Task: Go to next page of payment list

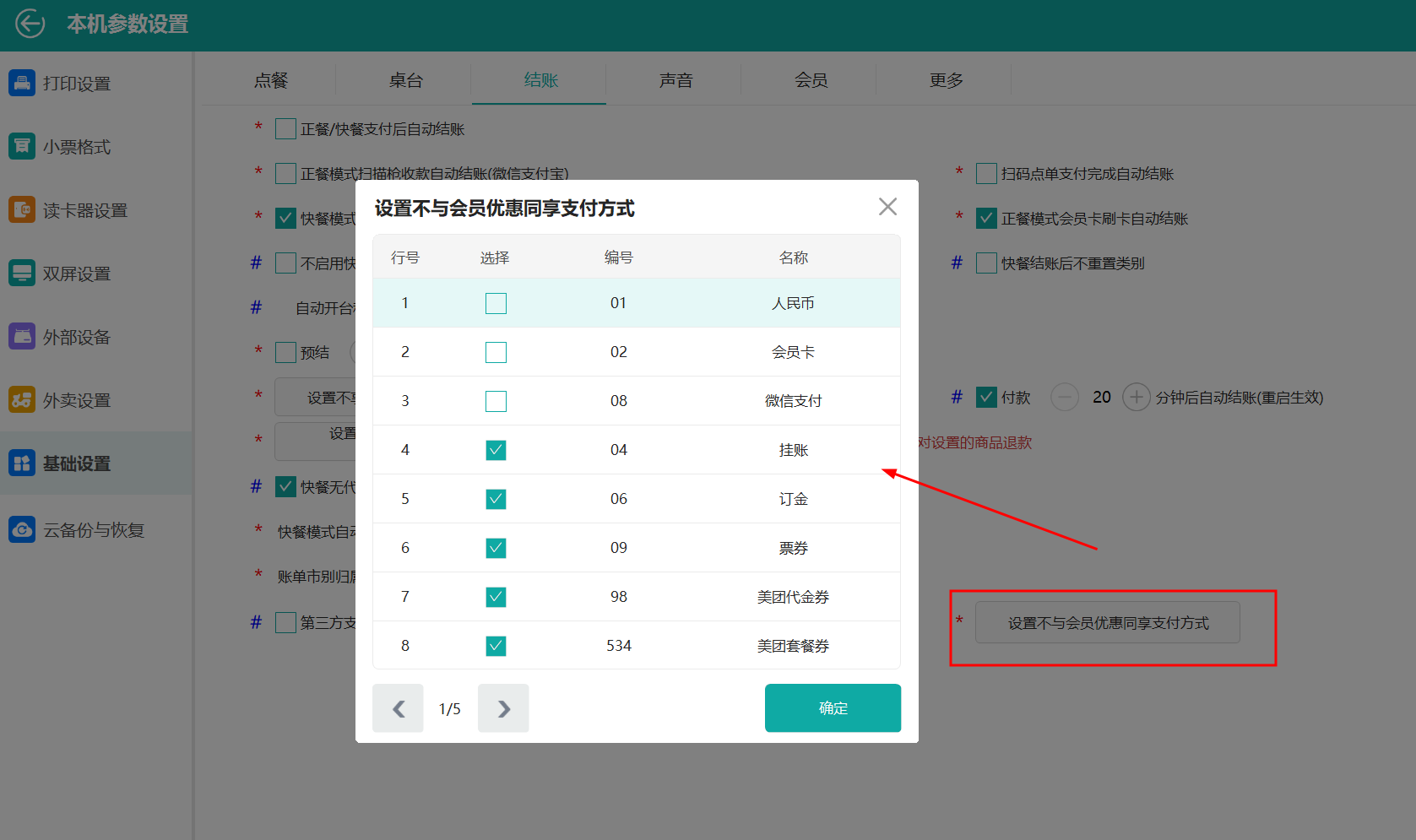Action: pos(503,708)
